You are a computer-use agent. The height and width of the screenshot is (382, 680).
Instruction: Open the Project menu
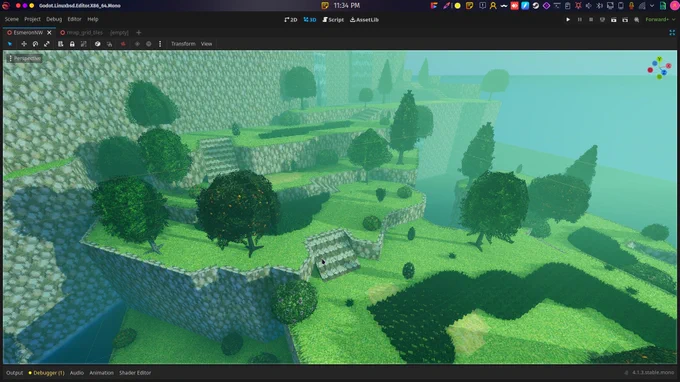(x=32, y=19)
